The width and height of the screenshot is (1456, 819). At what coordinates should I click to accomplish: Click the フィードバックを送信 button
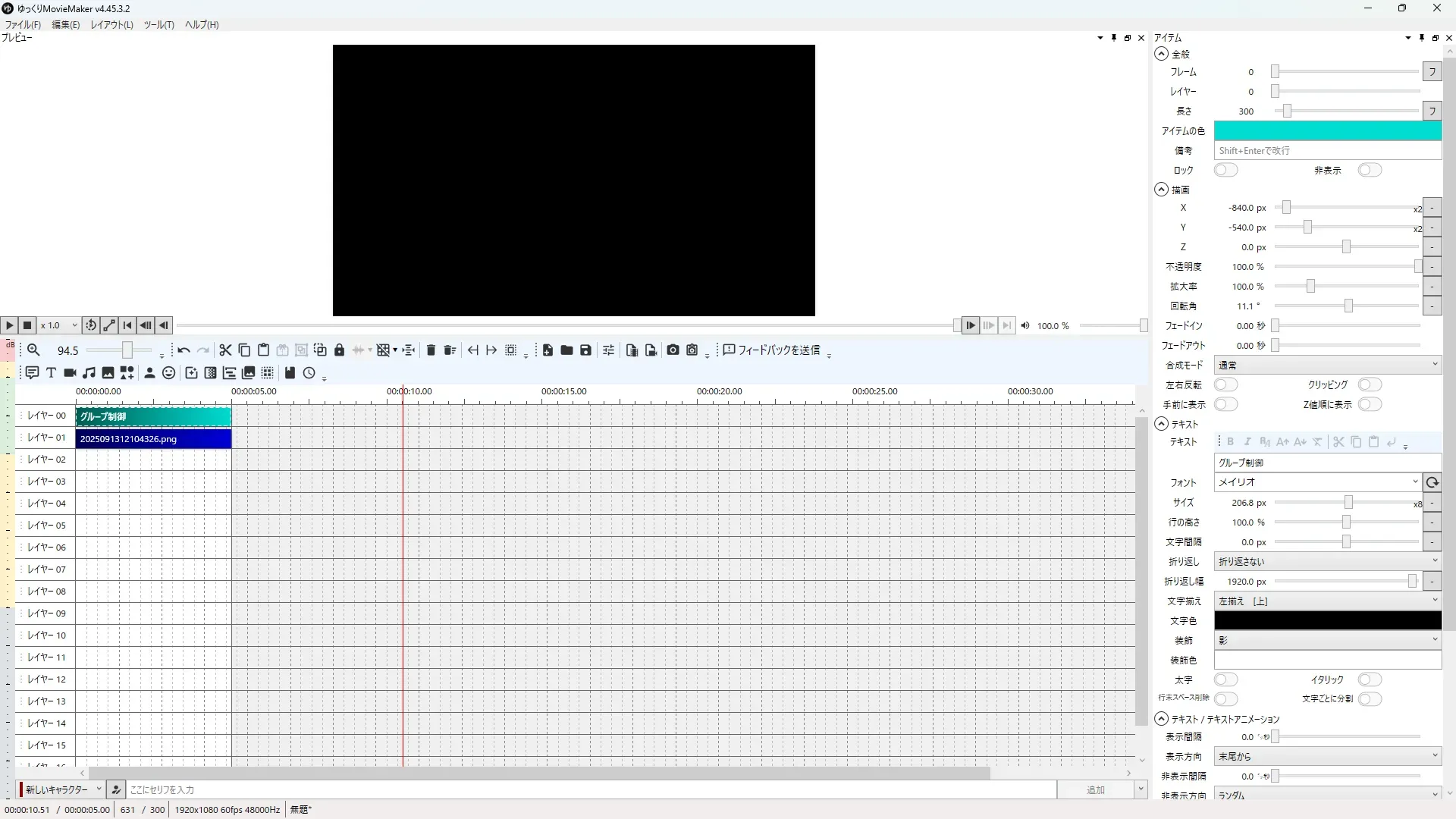(x=771, y=350)
